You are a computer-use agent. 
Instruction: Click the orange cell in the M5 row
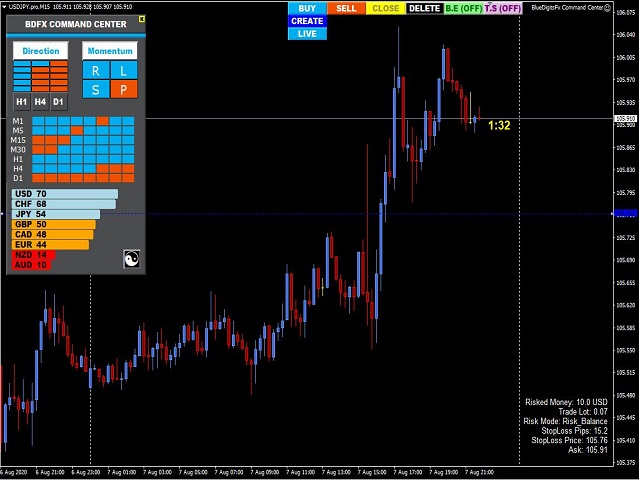click(77, 131)
